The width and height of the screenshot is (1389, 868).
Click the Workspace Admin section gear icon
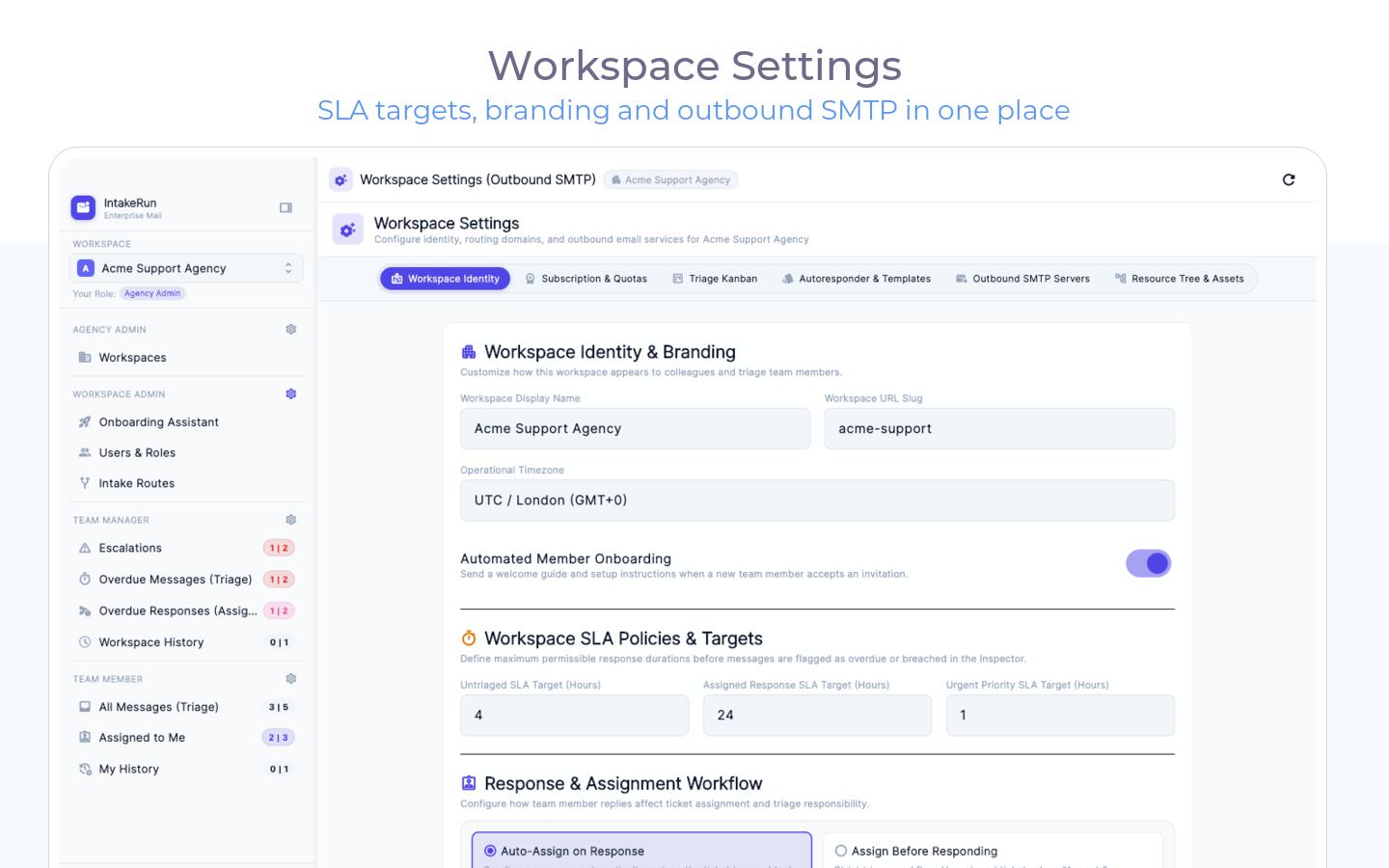point(291,393)
